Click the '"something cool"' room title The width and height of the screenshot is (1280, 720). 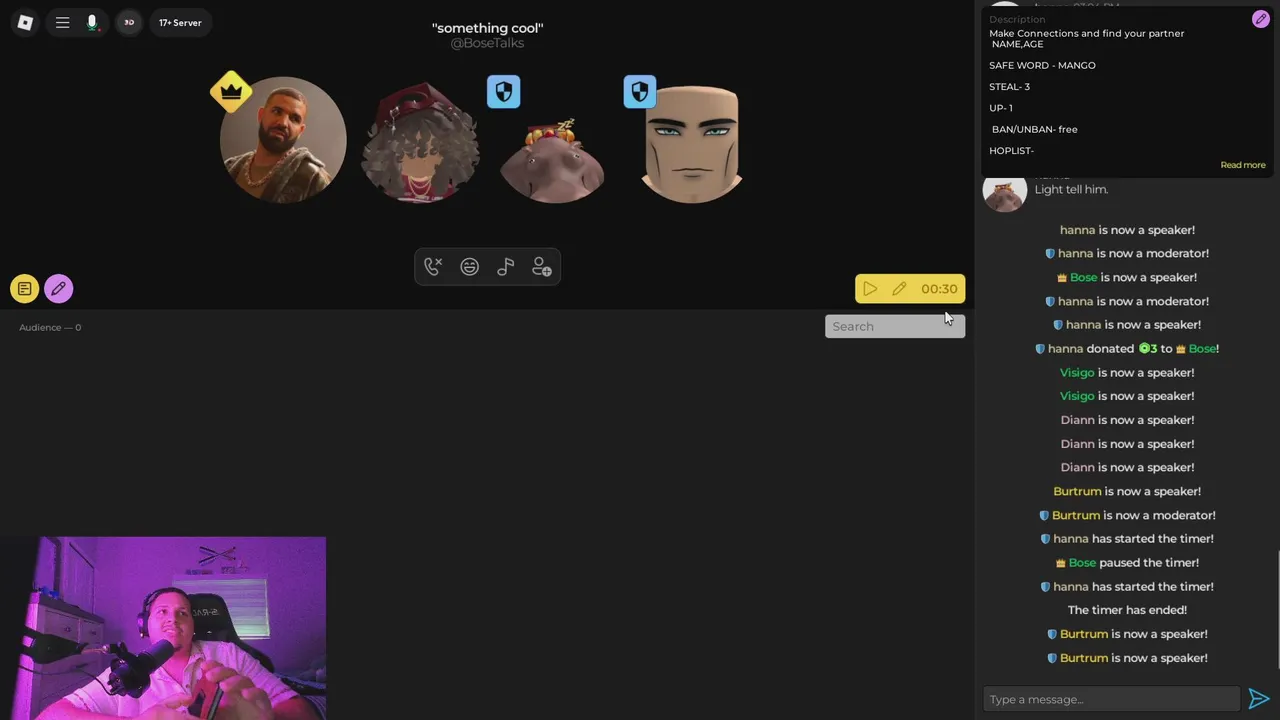point(488,28)
